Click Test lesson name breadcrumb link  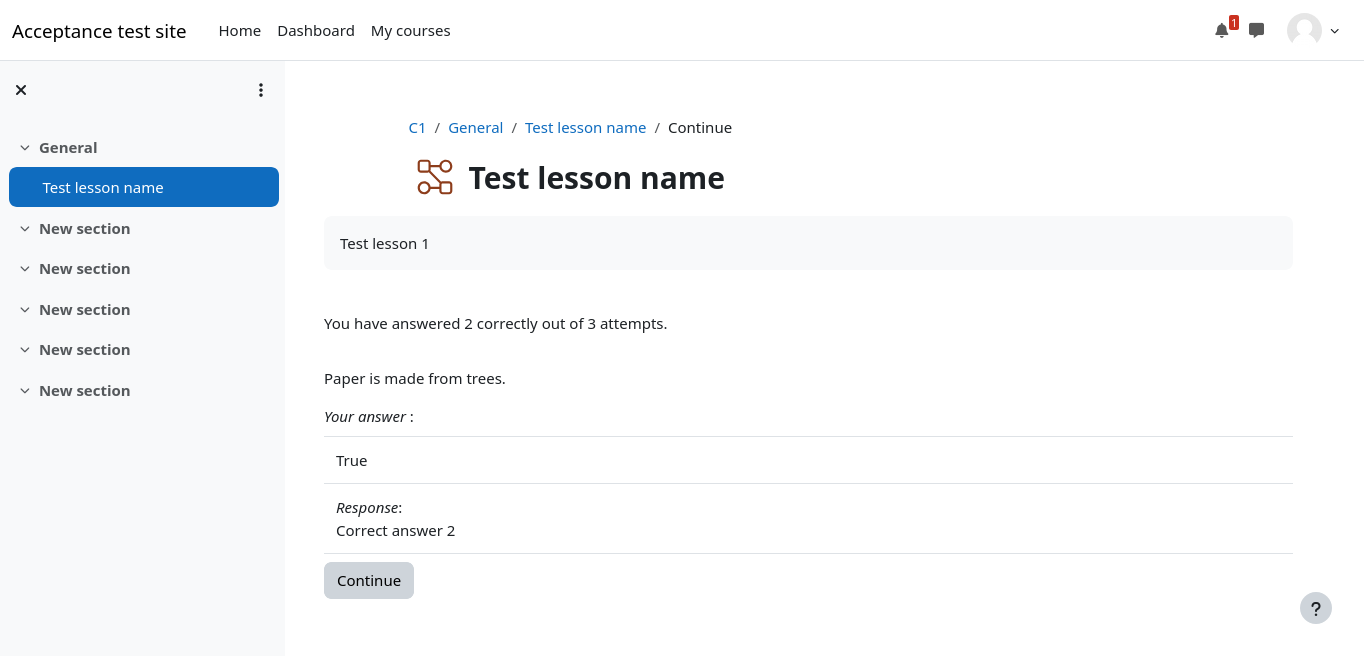585,128
